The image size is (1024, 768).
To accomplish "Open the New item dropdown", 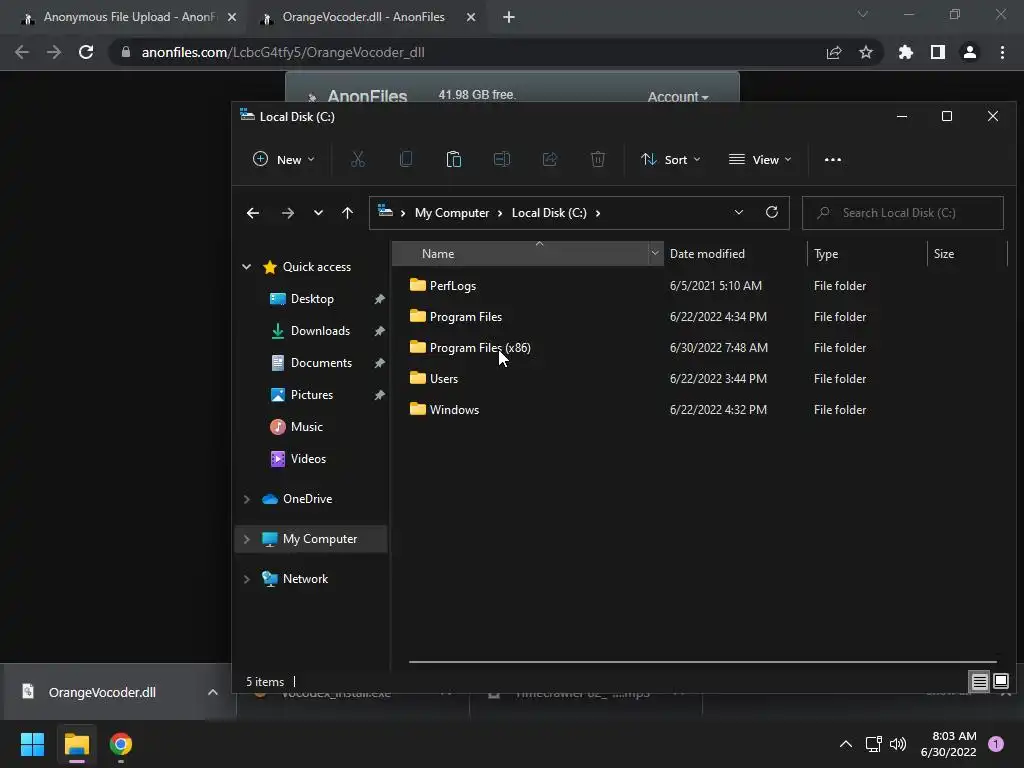I will tap(283, 159).
